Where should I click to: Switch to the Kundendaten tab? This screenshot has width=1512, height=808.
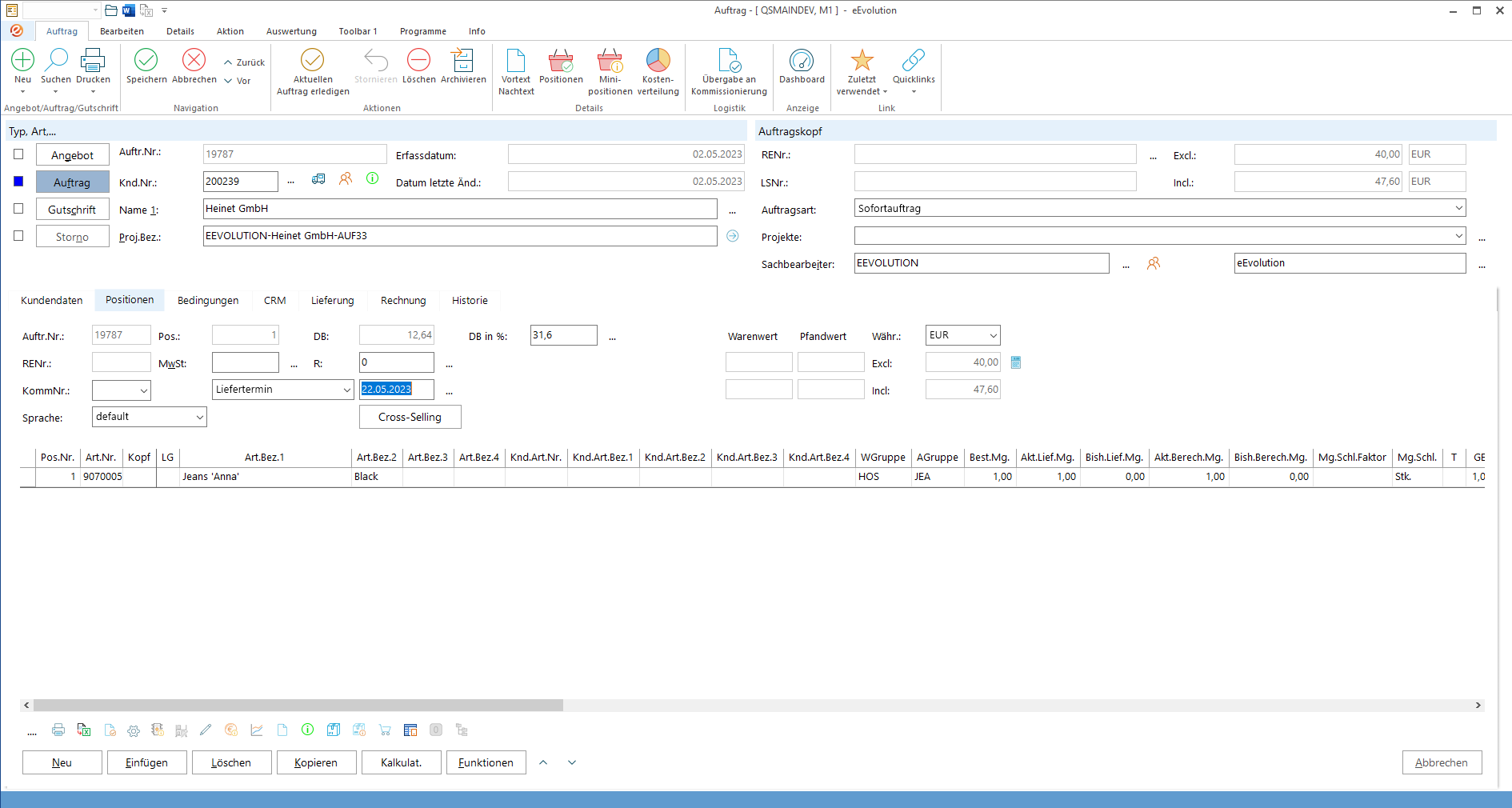pos(52,300)
